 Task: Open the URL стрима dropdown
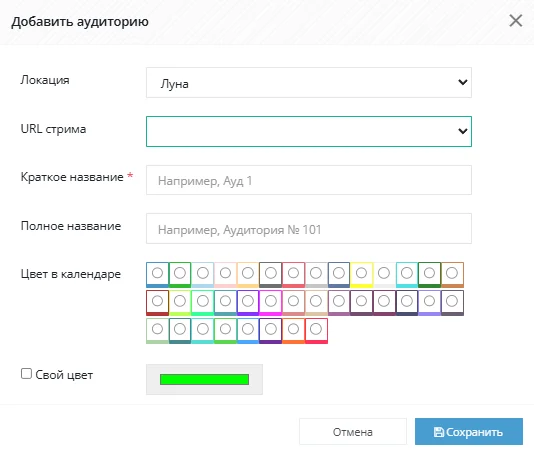309,131
